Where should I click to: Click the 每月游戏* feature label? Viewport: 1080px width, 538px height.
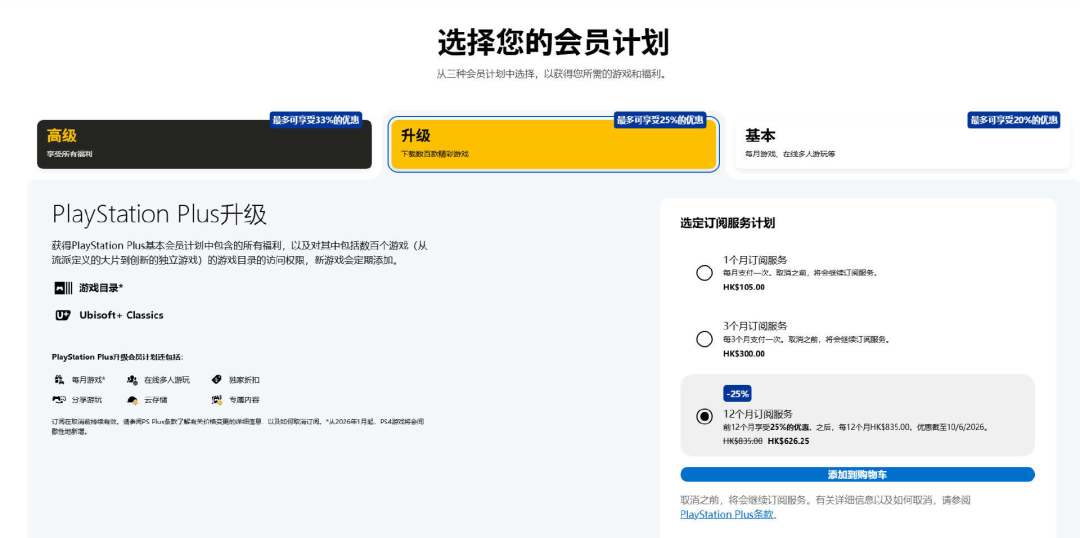click(x=89, y=380)
